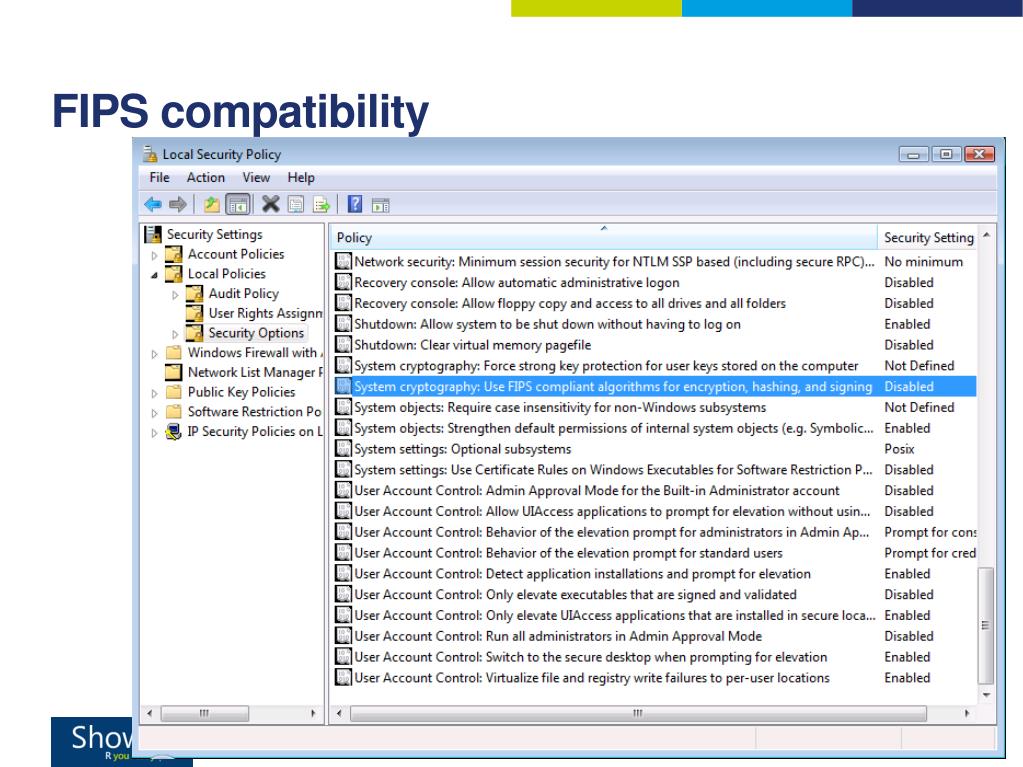Open the File menu
Screen dimensions: 1023x767
[x=159, y=177]
